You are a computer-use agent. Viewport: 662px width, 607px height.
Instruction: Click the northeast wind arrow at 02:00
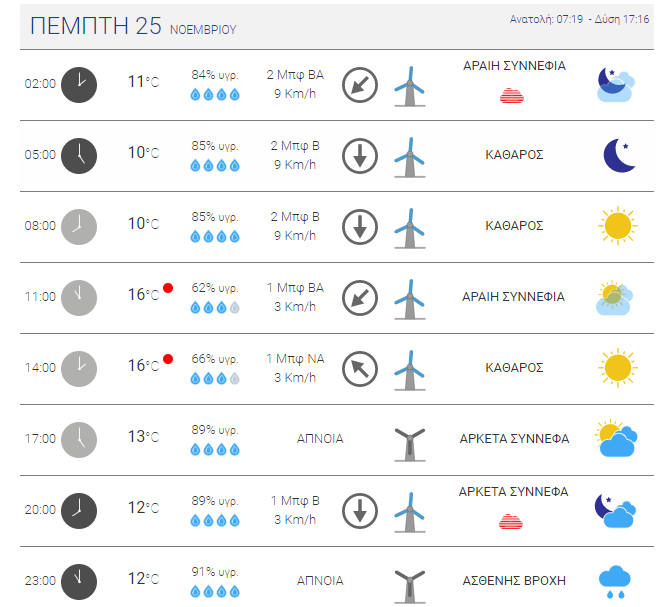coord(360,85)
